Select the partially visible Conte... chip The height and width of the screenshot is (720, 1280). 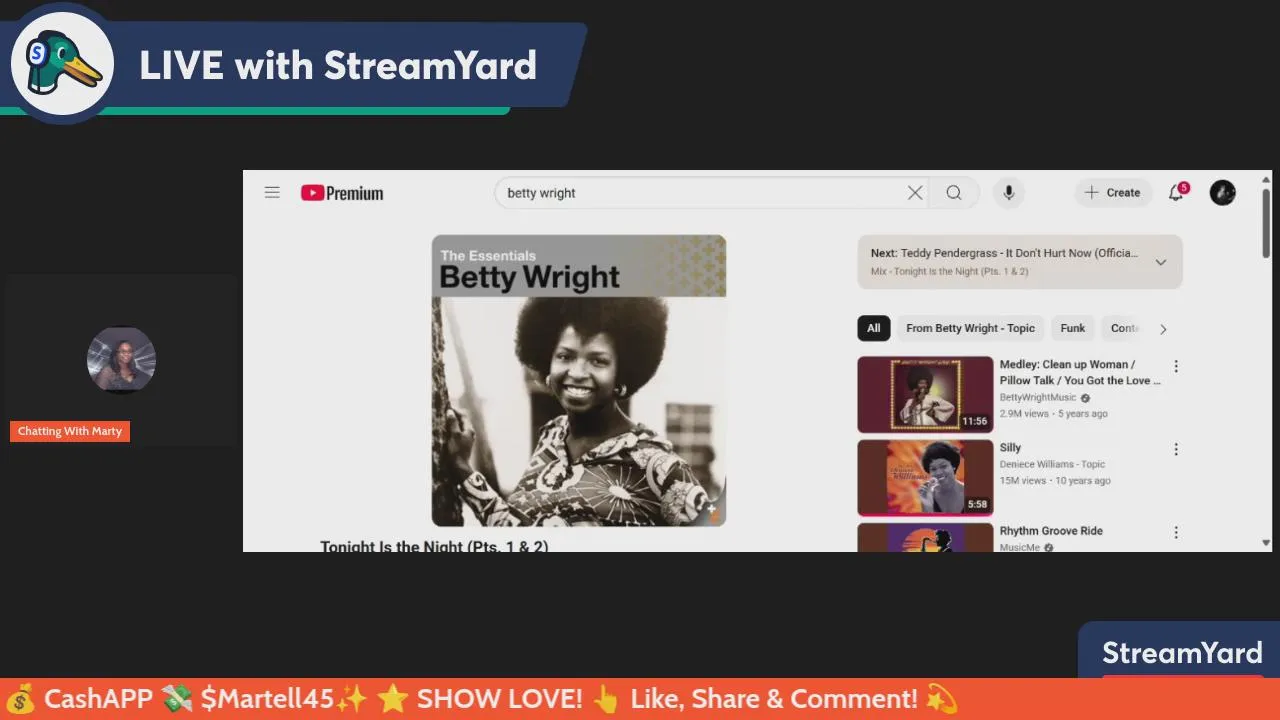point(1124,328)
